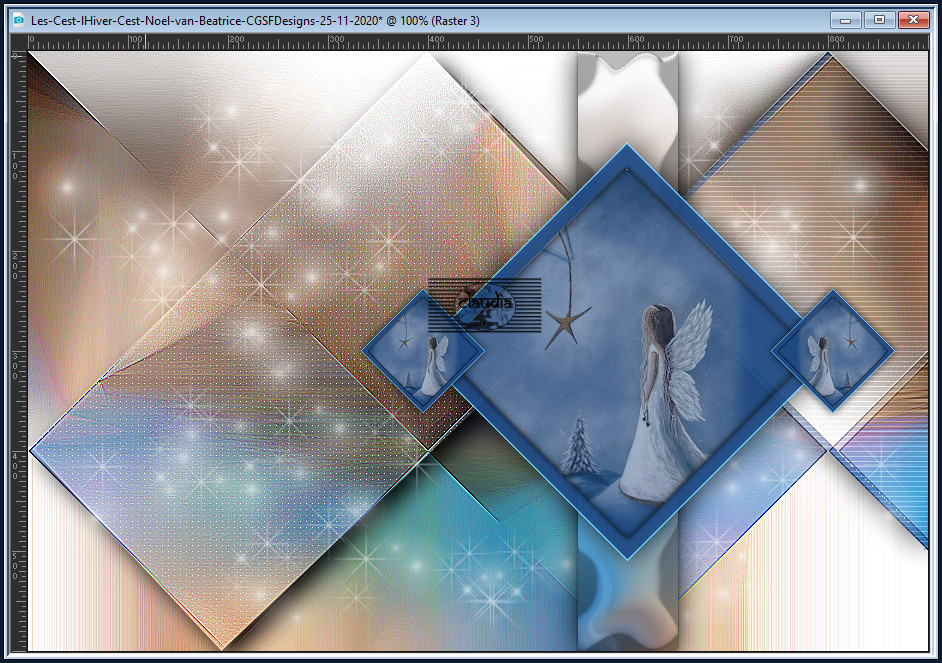Screen dimensions: 942x663
Task: Click the large central angel diamond image
Action: pyautogui.click(x=627, y=352)
